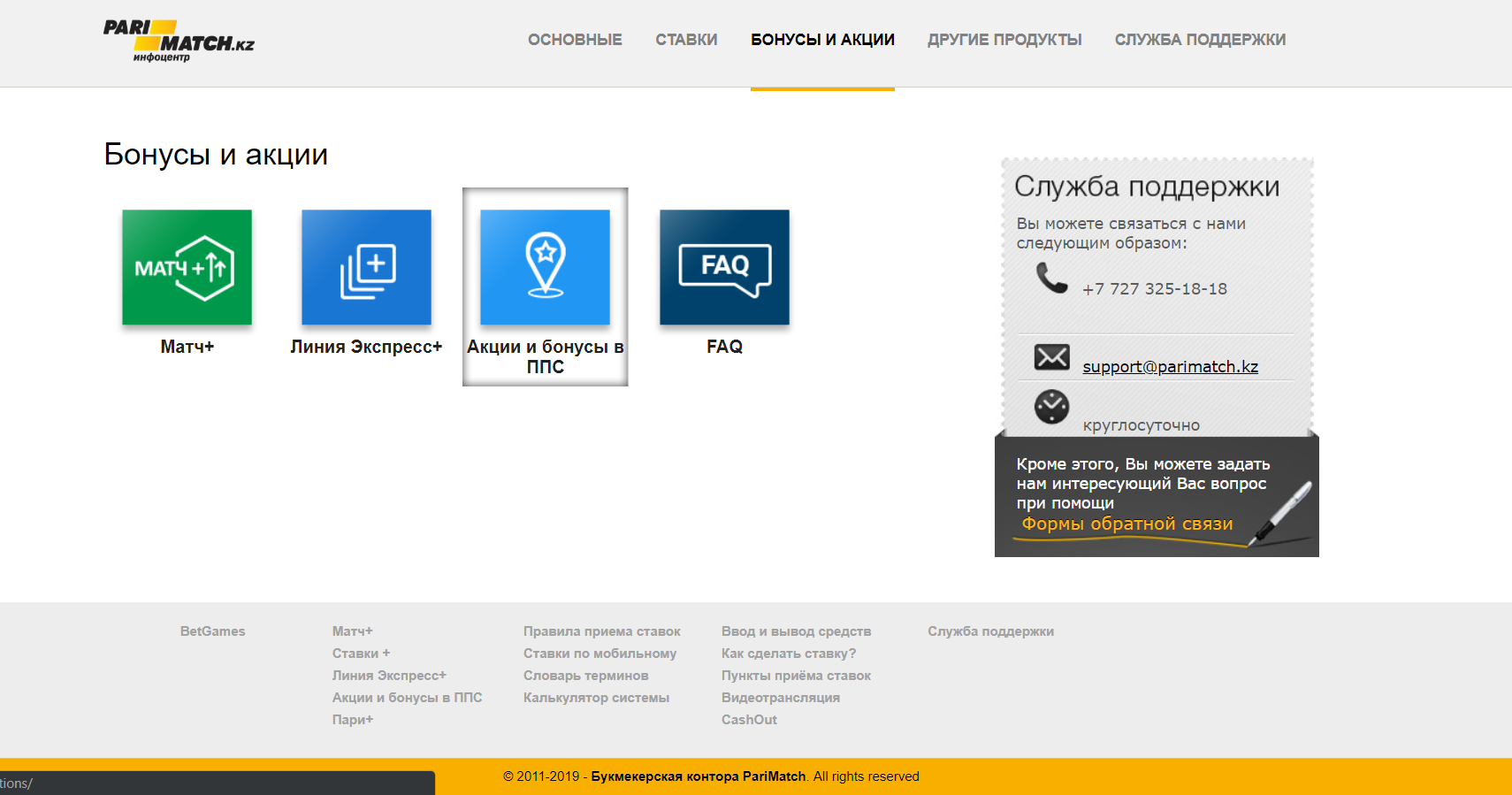Click the PariMatch.kz logo
This screenshot has height=795, width=1512.
(x=179, y=41)
